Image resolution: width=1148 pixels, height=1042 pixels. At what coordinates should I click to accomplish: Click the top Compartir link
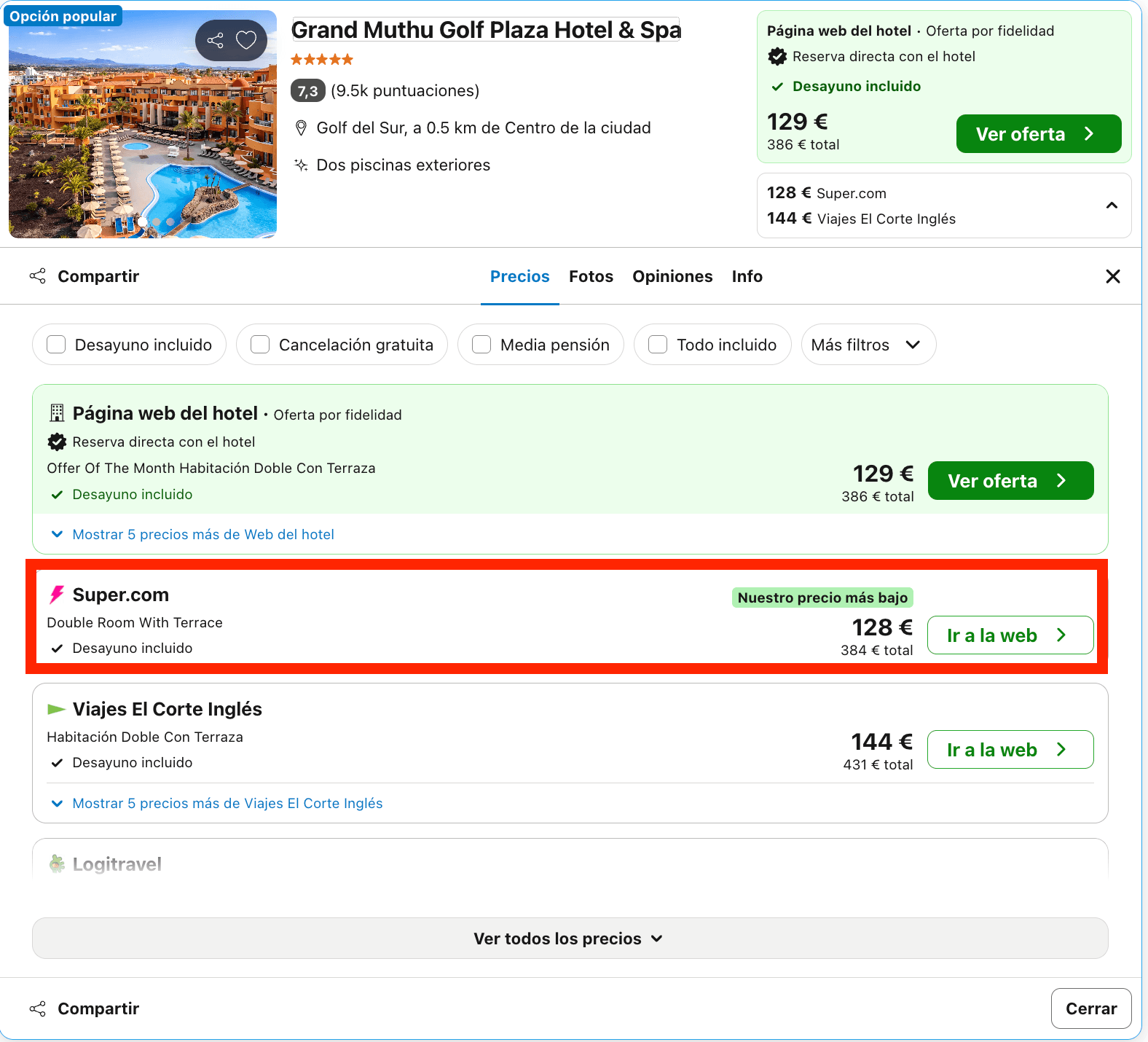pyautogui.click(x=98, y=276)
